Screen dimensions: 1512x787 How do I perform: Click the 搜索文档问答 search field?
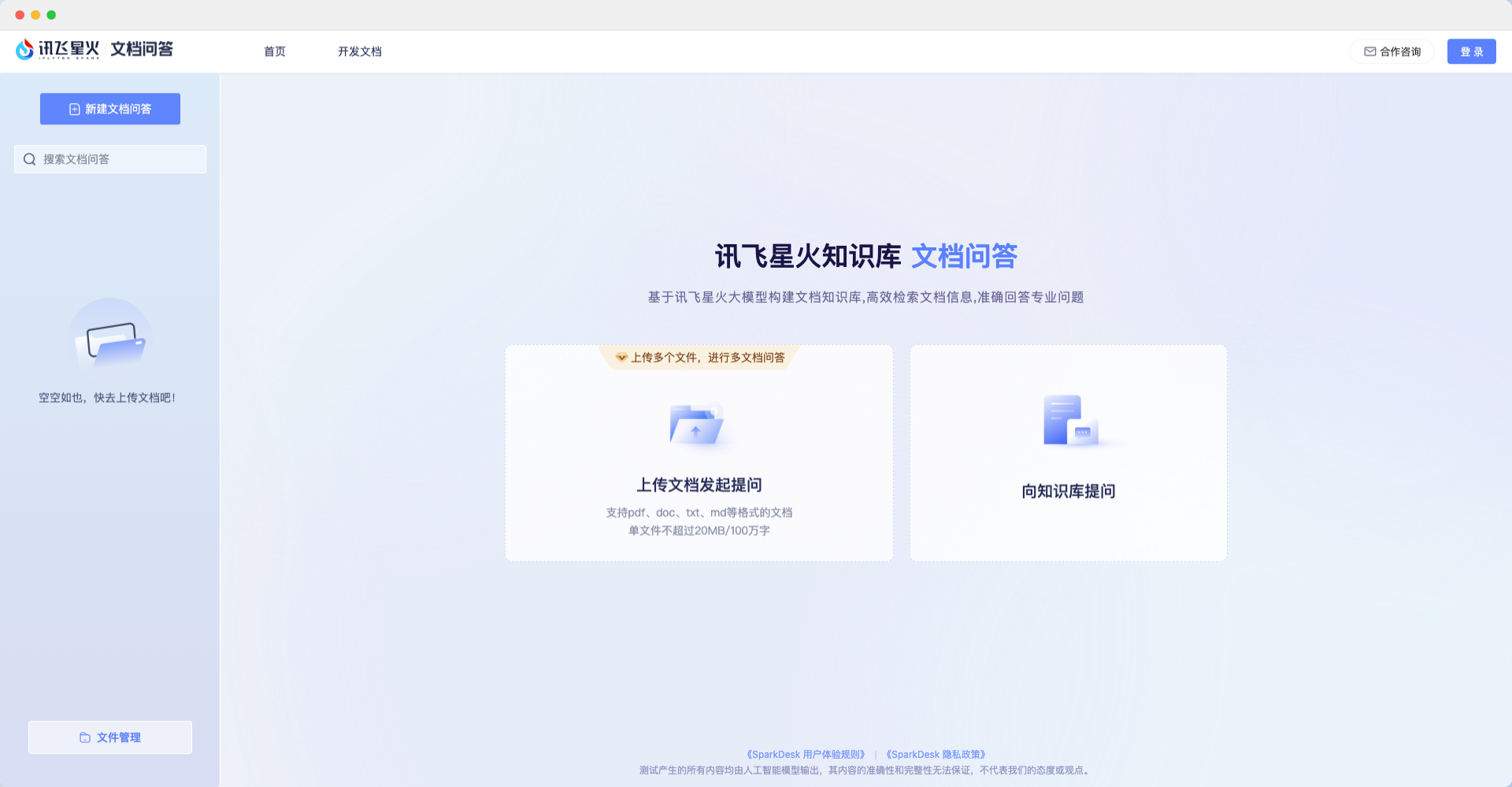pos(109,159)
